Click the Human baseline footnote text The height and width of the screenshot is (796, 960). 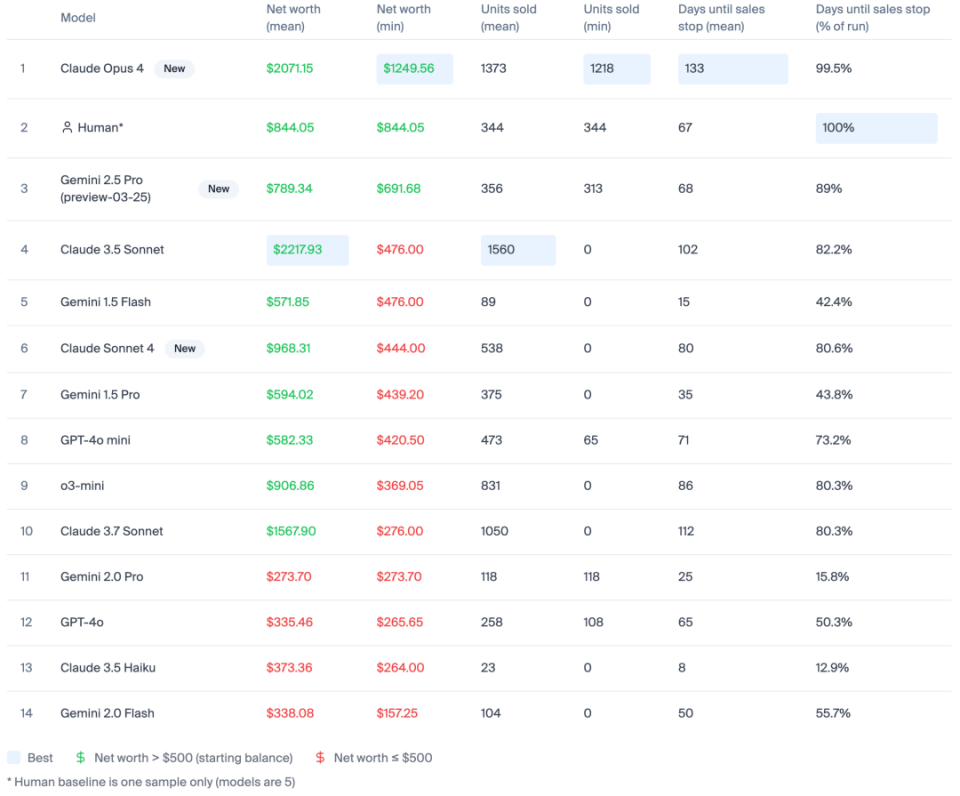pos(151,782)
